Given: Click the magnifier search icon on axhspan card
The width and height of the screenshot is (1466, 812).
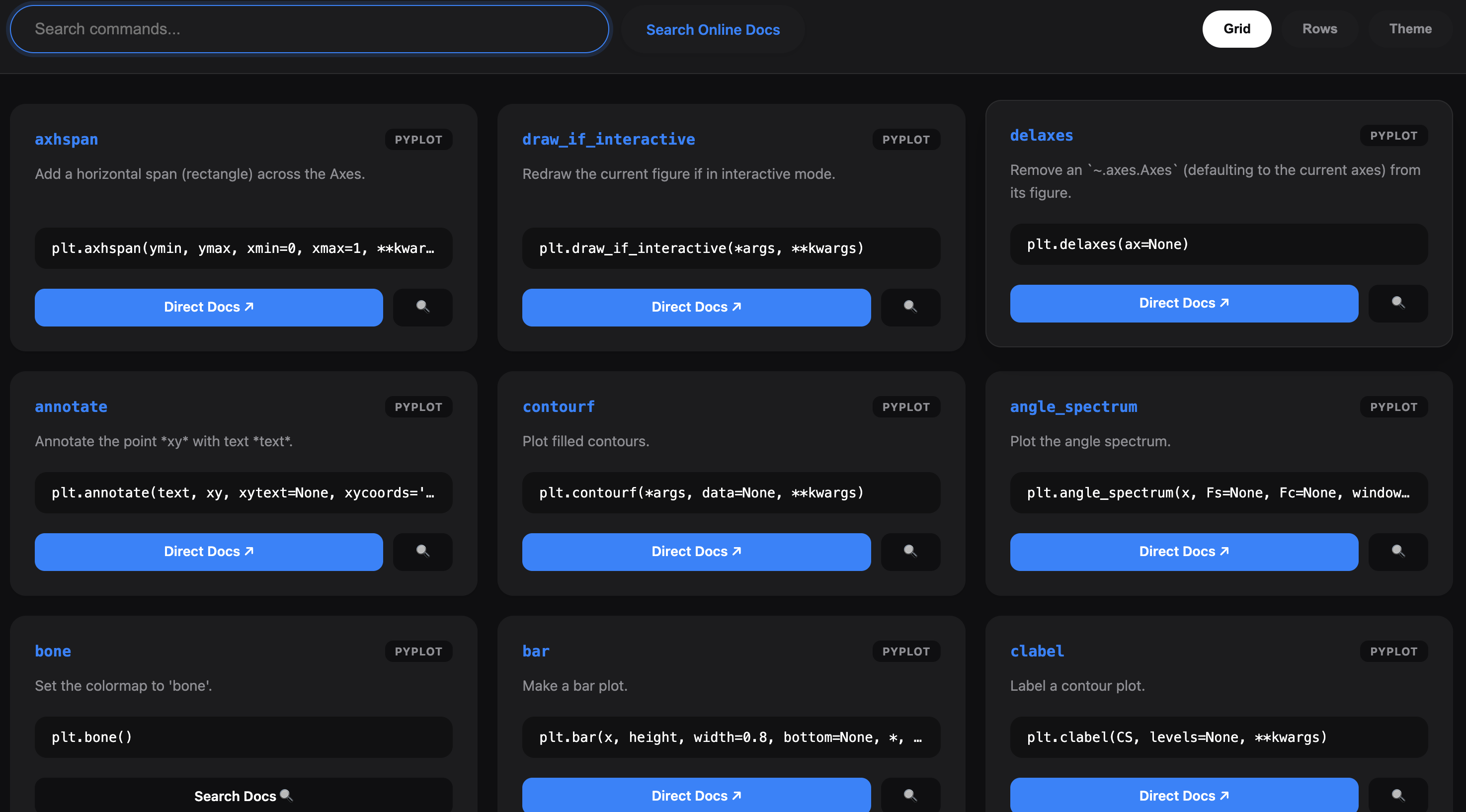Looking at the screenshot, I should pos(422,307).
